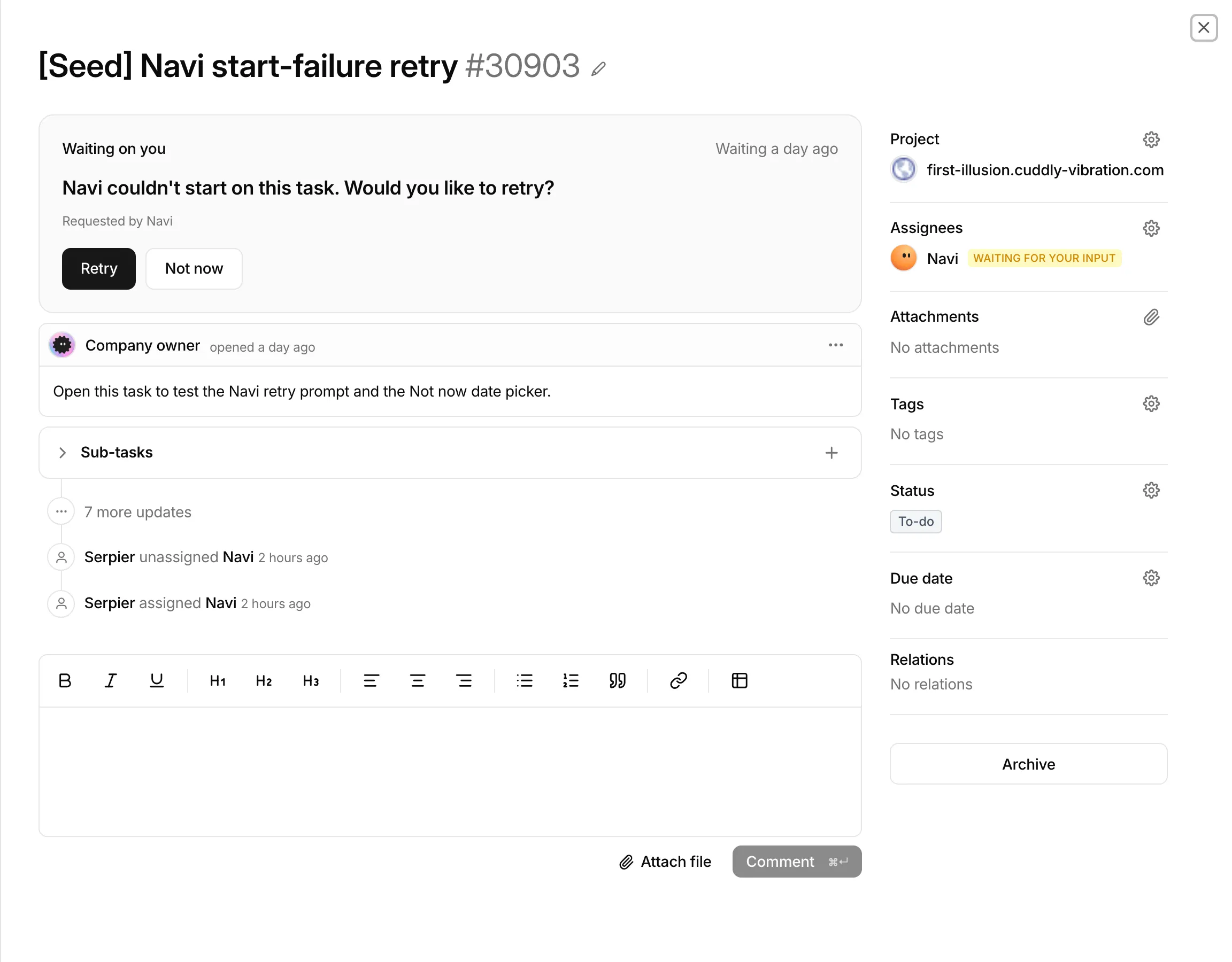The image size is (1232, 962).
Task: Insert block quote
Action: point(617,681)
